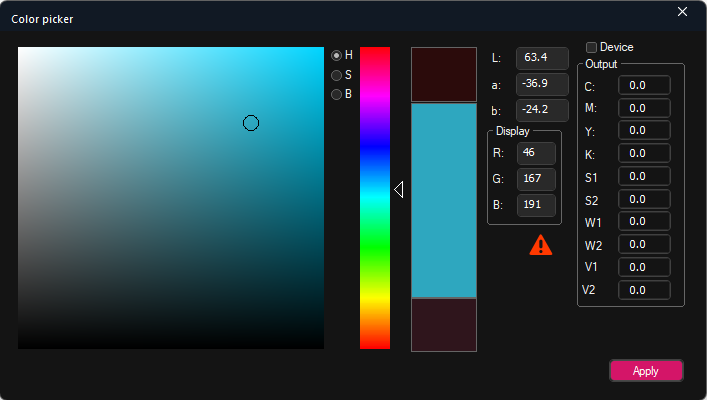Click the large teal preview swatch
This screenshot has width=707, height=400.
click(444, 200)
